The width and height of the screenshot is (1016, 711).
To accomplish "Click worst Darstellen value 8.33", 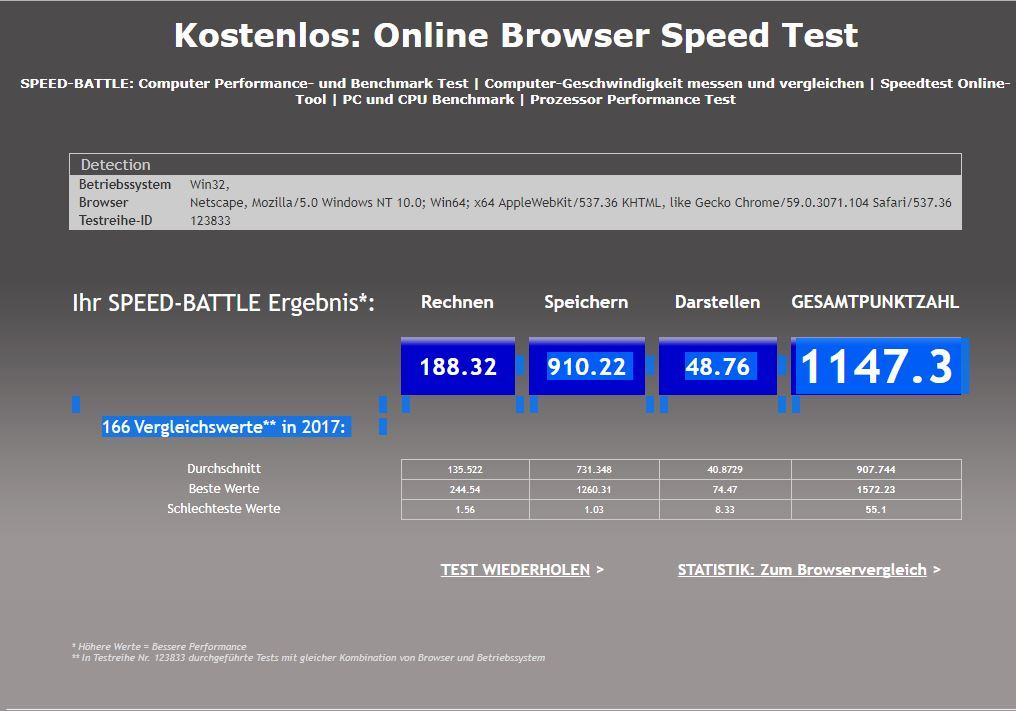I will coord(725,509).
